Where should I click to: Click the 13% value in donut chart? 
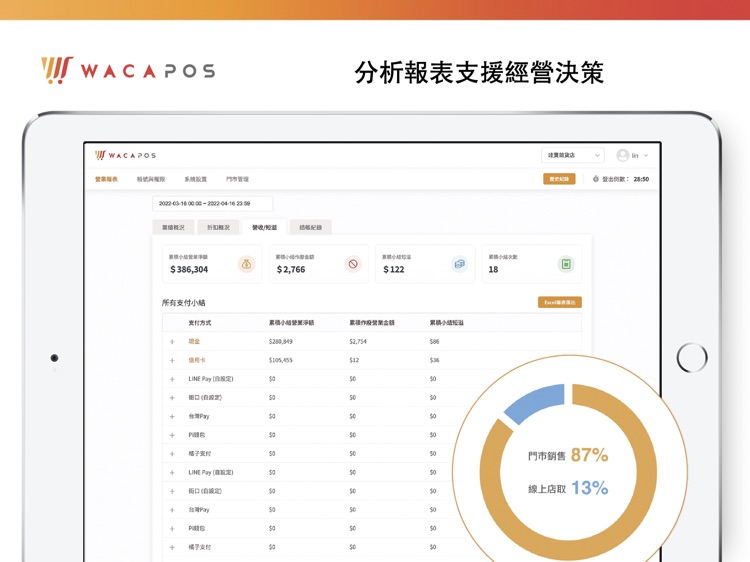[589, 488]
